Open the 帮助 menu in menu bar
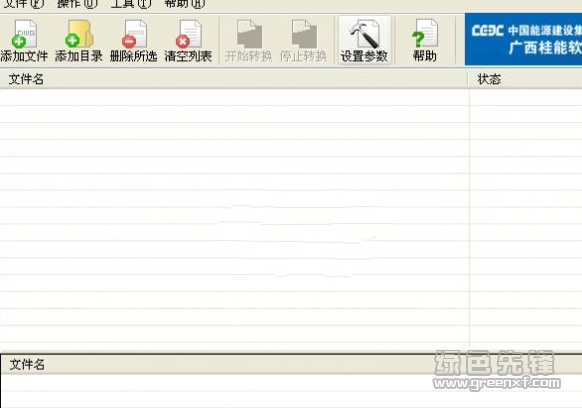582x408 pixels. 184,4
